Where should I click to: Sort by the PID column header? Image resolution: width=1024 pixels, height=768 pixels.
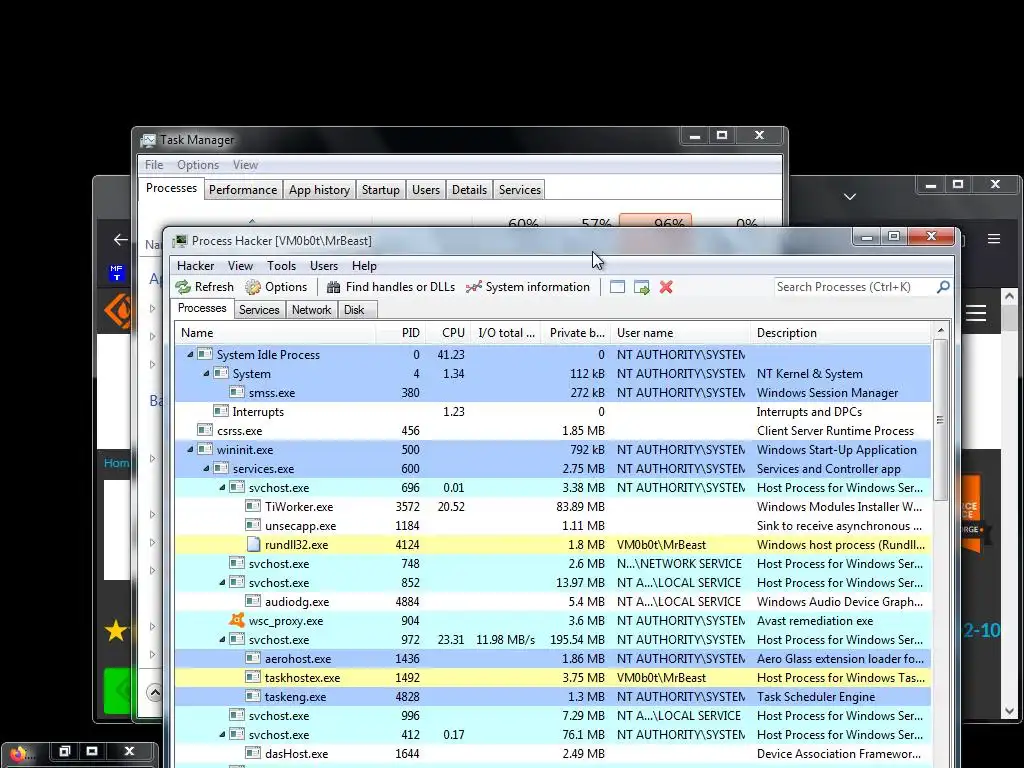click(400, 333)
